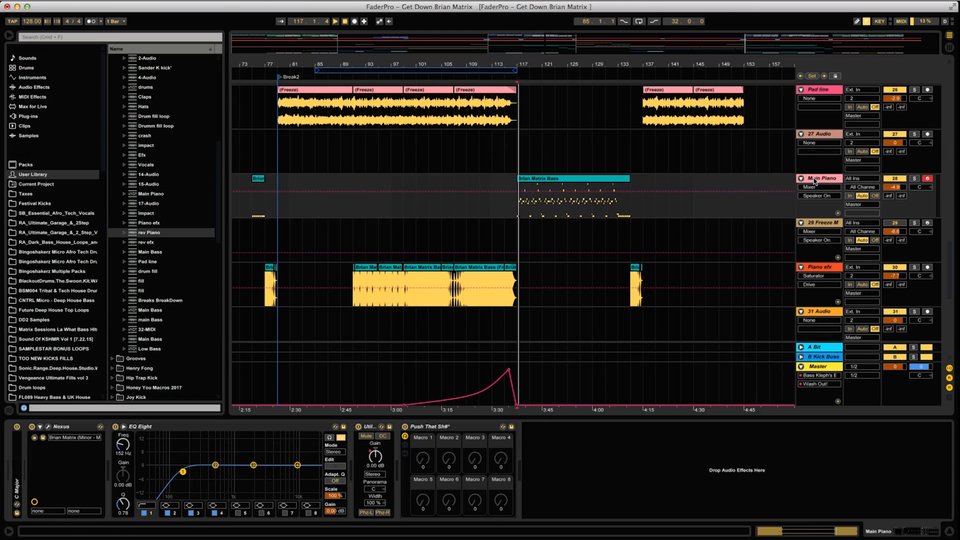This screenshot has height=540, width=960.
Task: Toggle the Draw Mode pencil icon
Action: pos(857,21)
